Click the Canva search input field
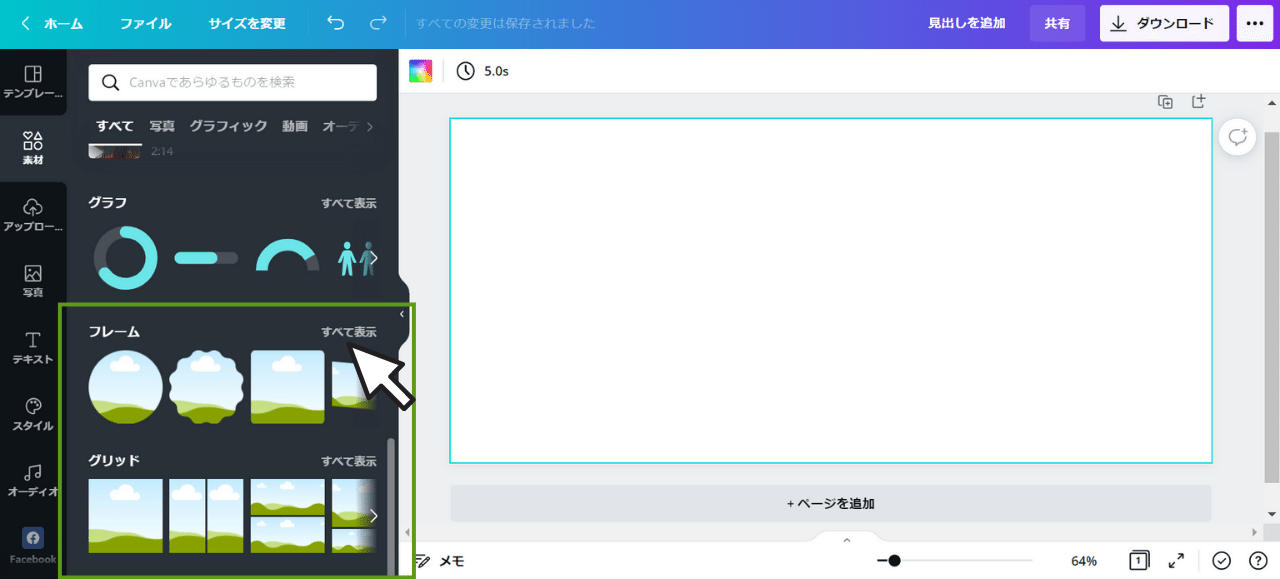 (x=233, y=82)
